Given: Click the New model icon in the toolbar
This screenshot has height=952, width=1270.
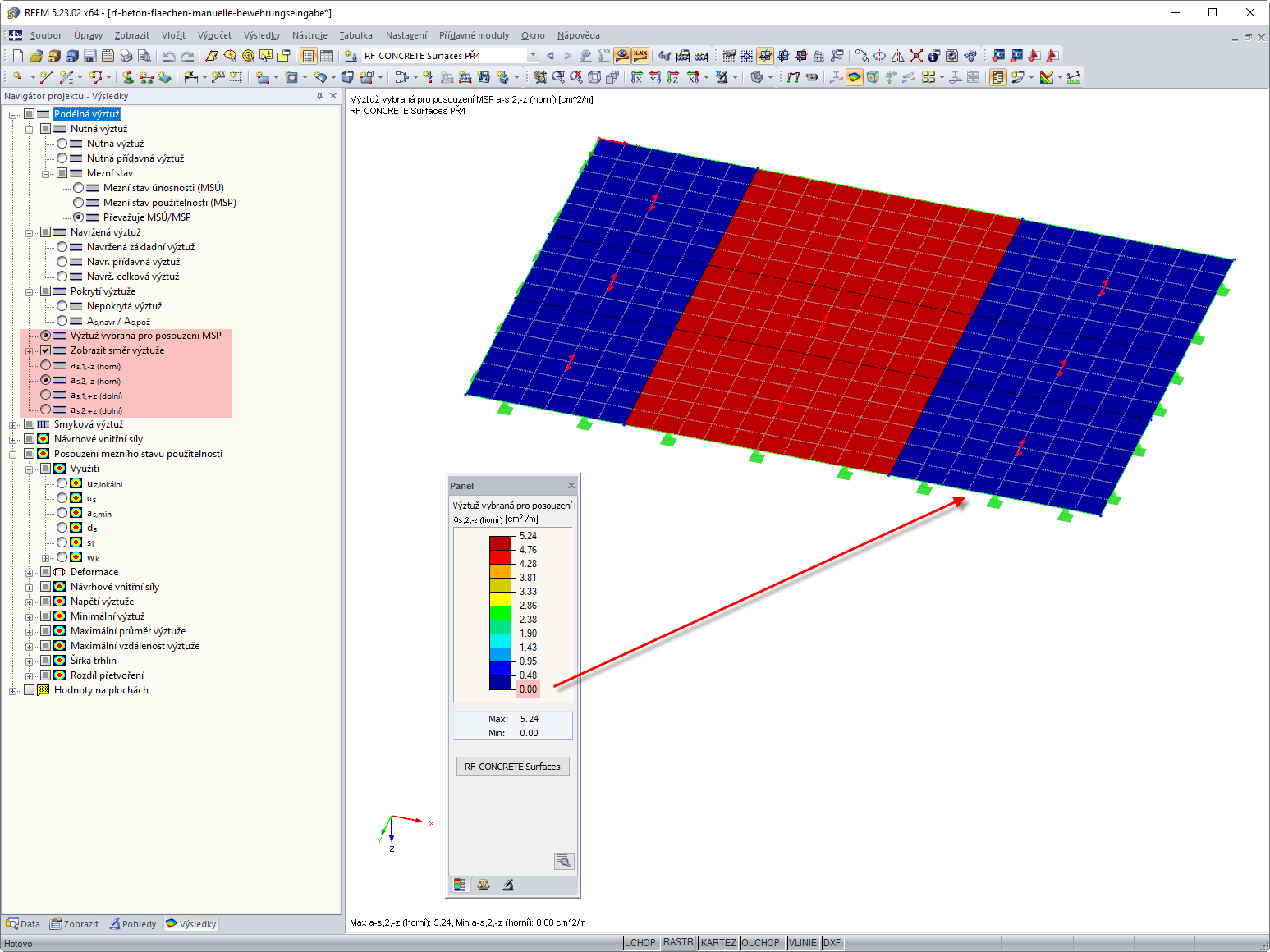Looking at the screenshot, I should pos(17,56).
